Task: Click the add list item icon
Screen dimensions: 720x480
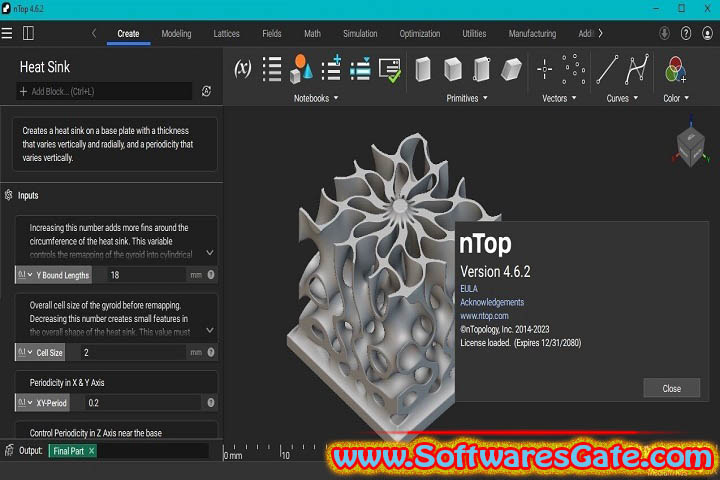Action: (x=331, y=68)
